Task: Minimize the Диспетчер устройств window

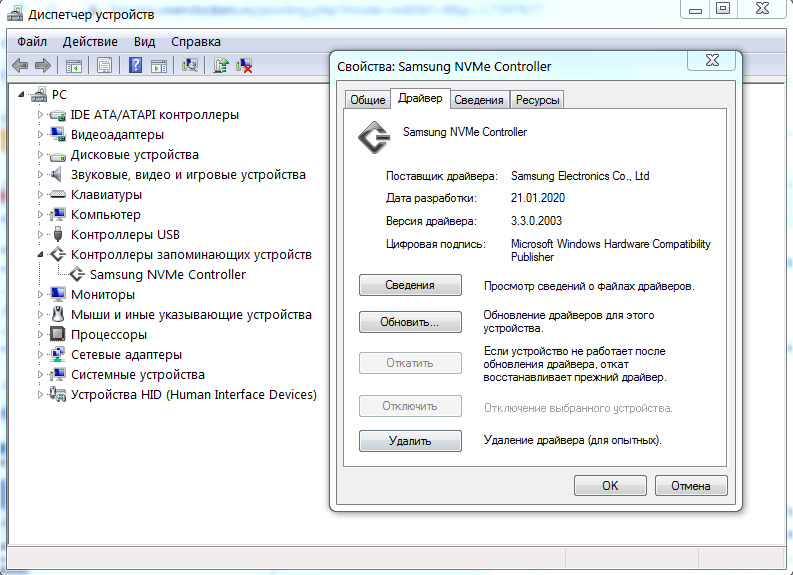Action: tap(695, 9)
